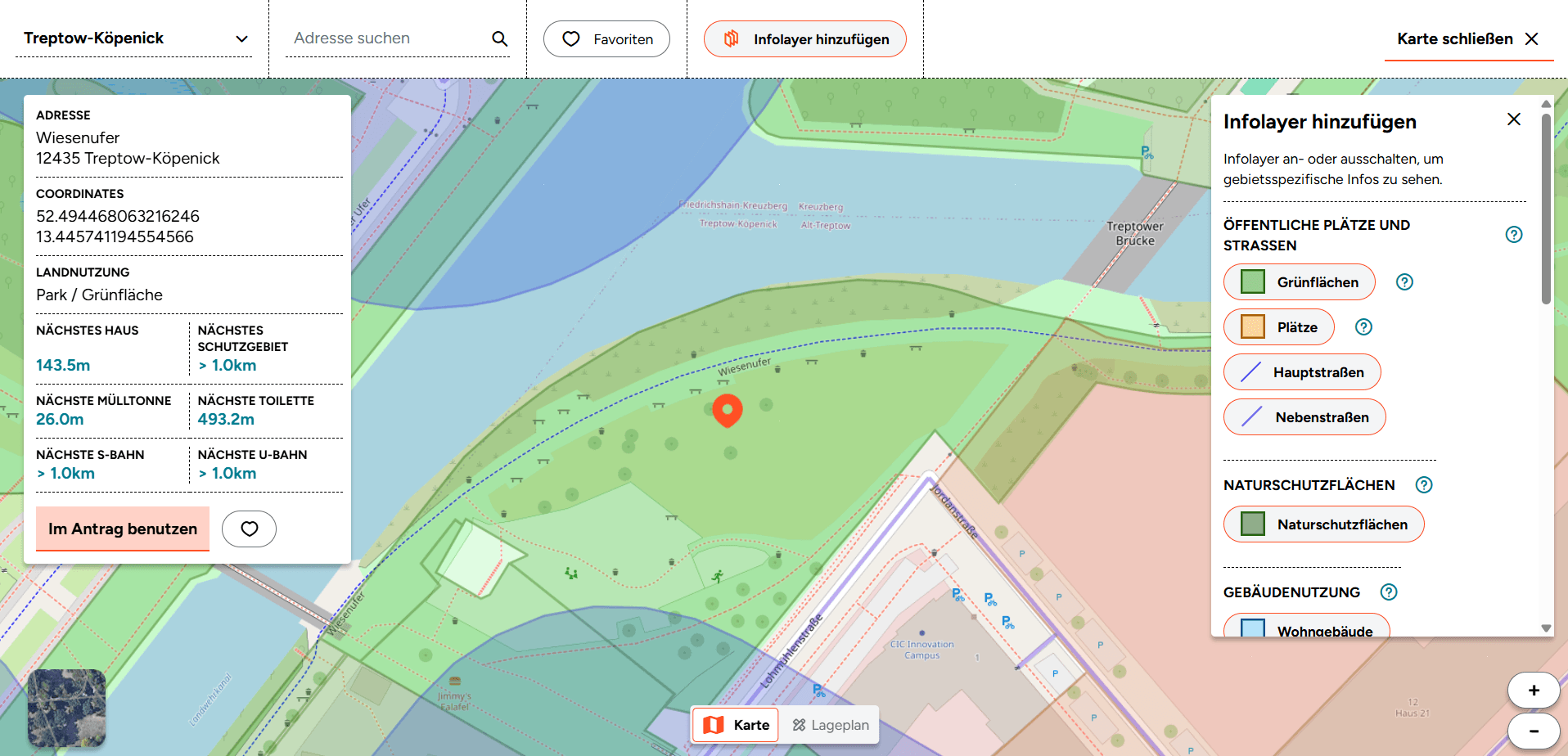Switch to the Lageplan view
This screenshot has width=1568, height=756.
click(830, 725)
